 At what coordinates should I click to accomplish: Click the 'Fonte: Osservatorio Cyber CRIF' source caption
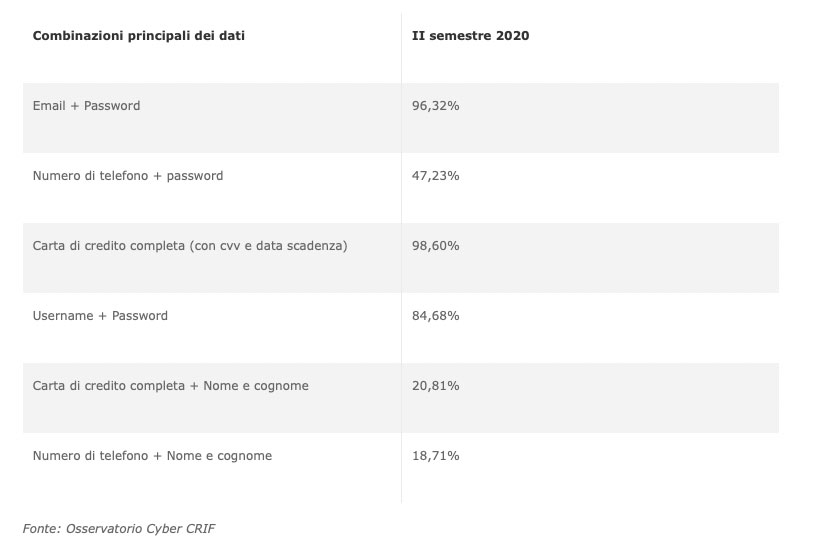(119, 528)
